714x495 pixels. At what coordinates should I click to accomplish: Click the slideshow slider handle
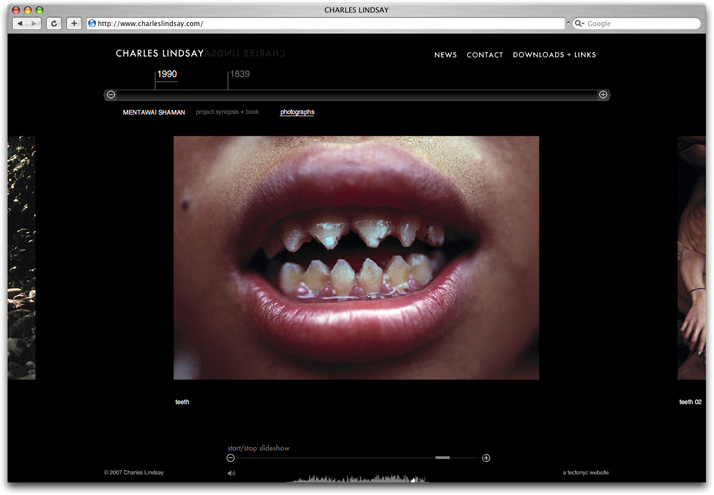pyautogui.click(x=442, y=458)
